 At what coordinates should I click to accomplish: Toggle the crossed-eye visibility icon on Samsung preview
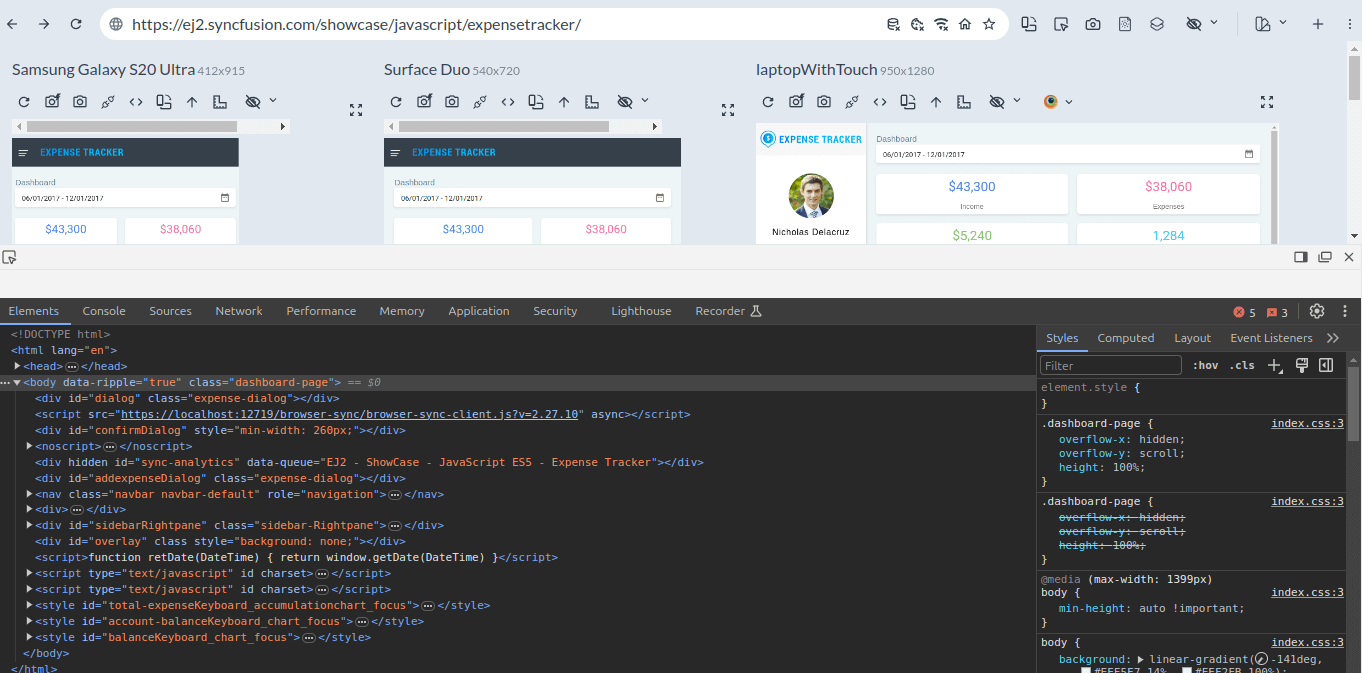coord(252,102)
